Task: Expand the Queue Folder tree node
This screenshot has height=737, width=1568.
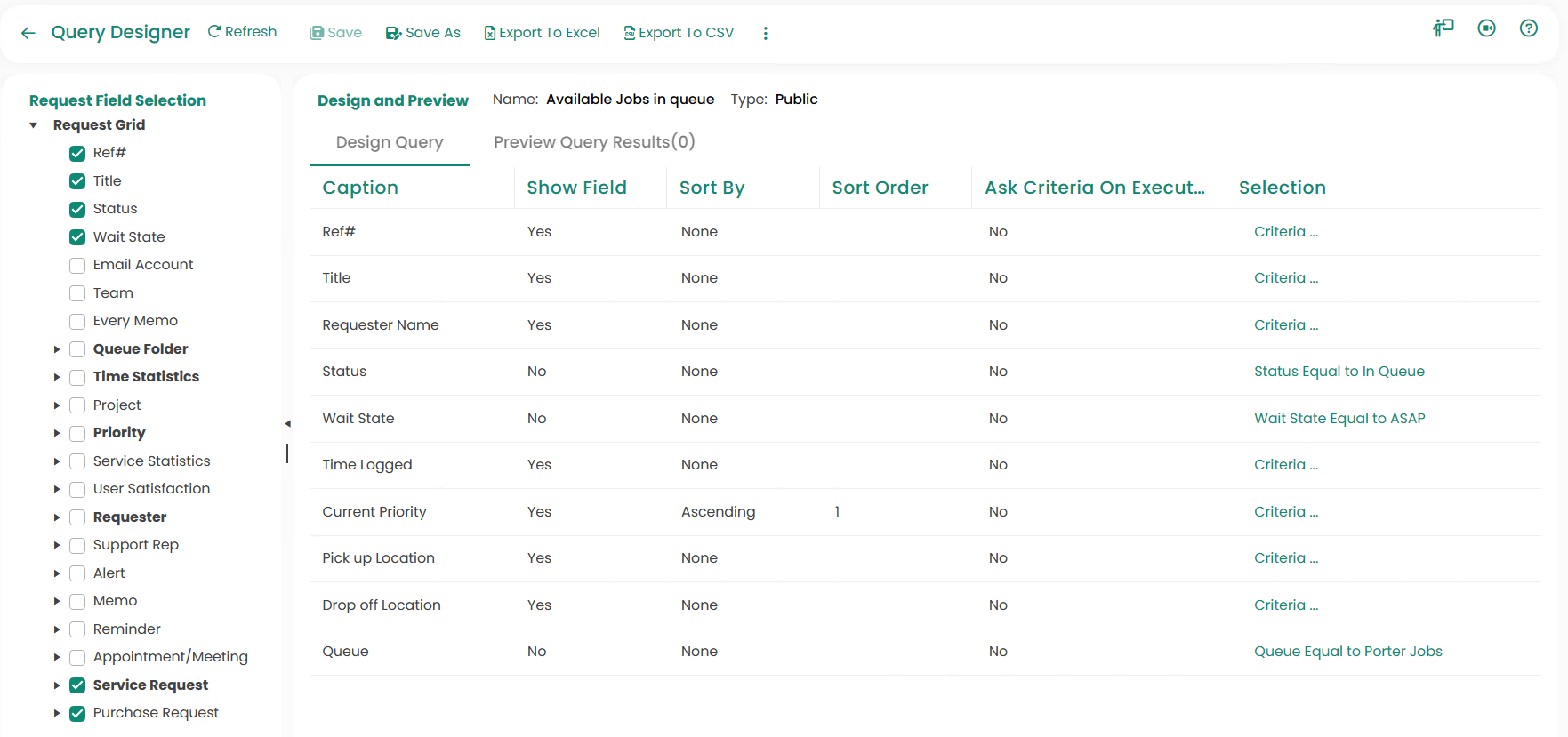Action: click(x=57, y=349)
